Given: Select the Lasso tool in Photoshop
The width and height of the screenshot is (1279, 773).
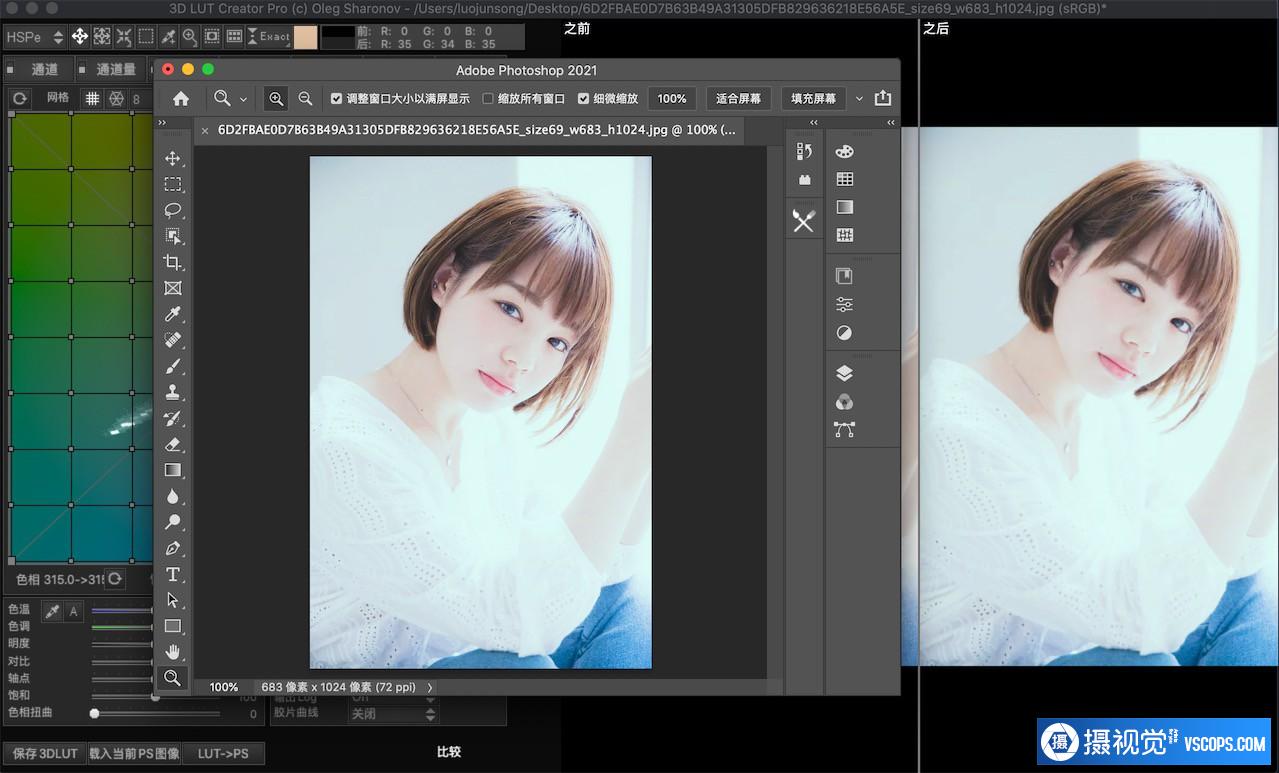Looking at the screenshot, I should pos(173,210).
